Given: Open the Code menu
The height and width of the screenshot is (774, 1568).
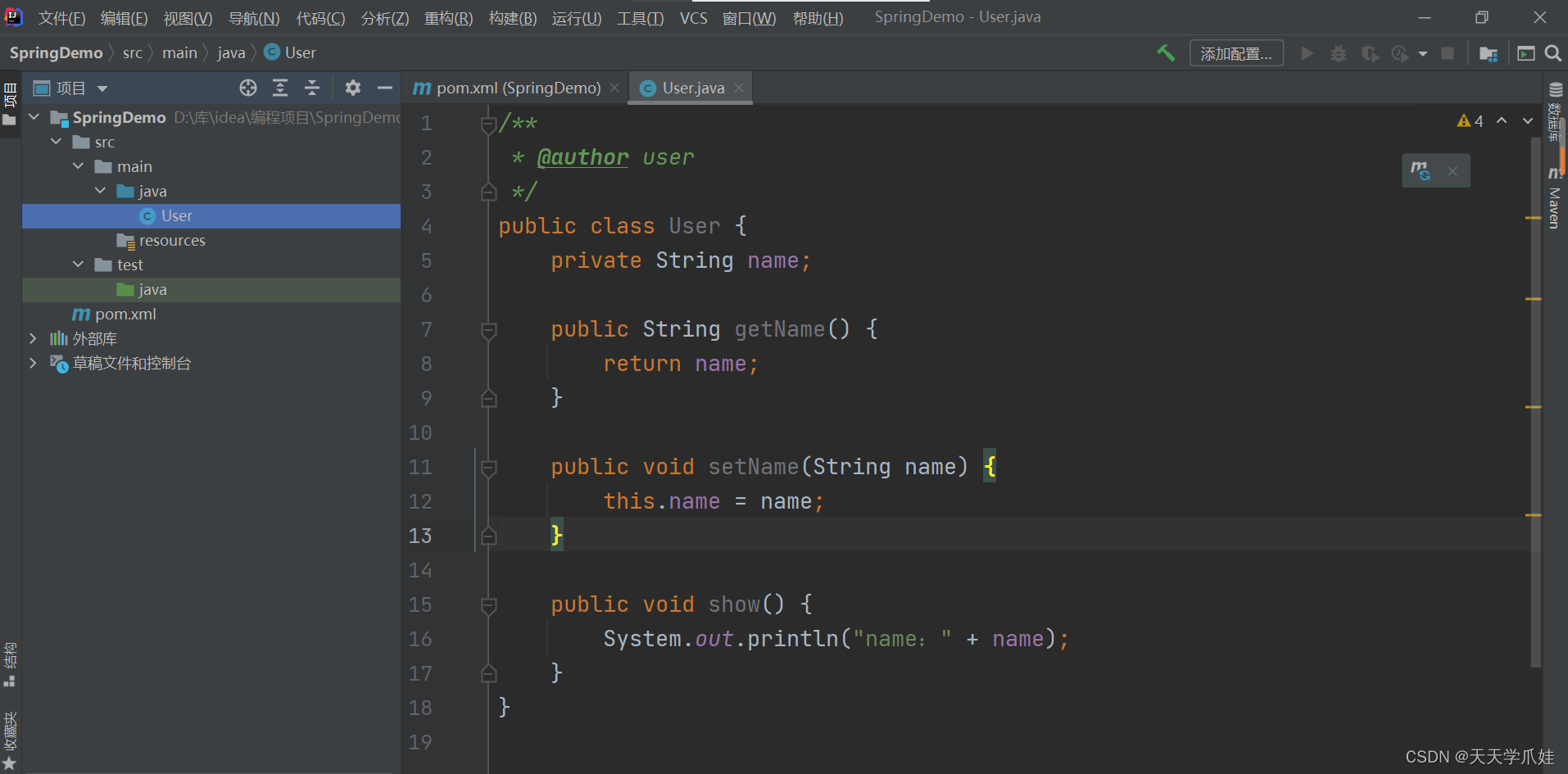Looking at the screenshot, I should click(x=320, y=18).
